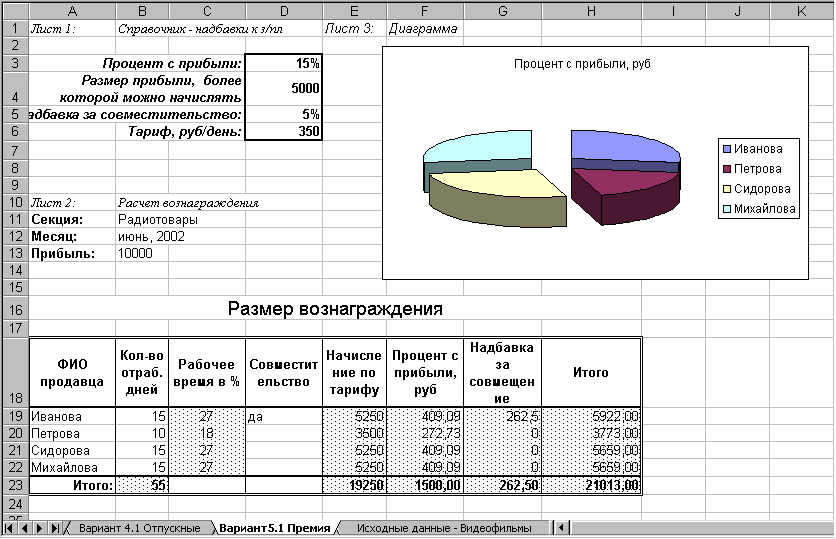The image size is (836, 539).
Task: Go to first sheet navigation arrow
Action: 9,528
